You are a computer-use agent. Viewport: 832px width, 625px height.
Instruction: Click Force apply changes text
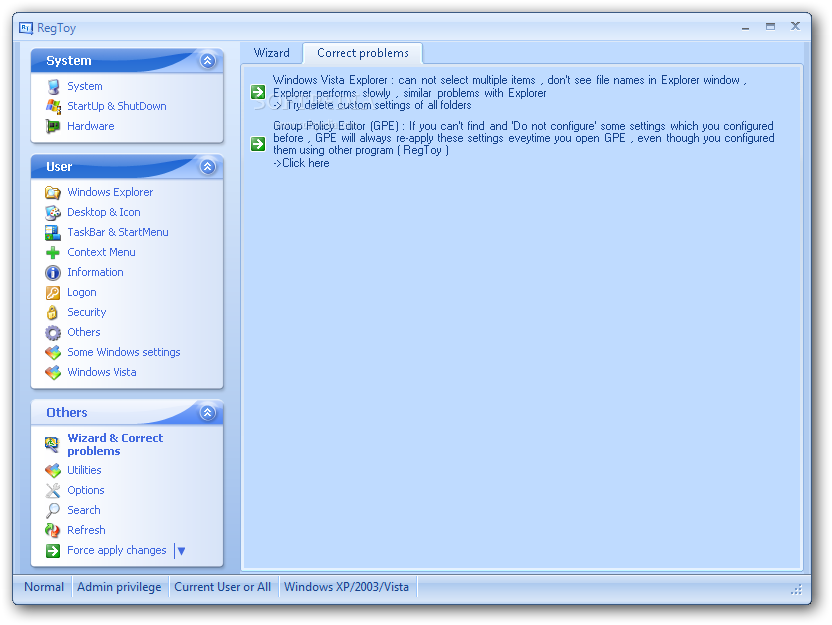tap(117, 550)
